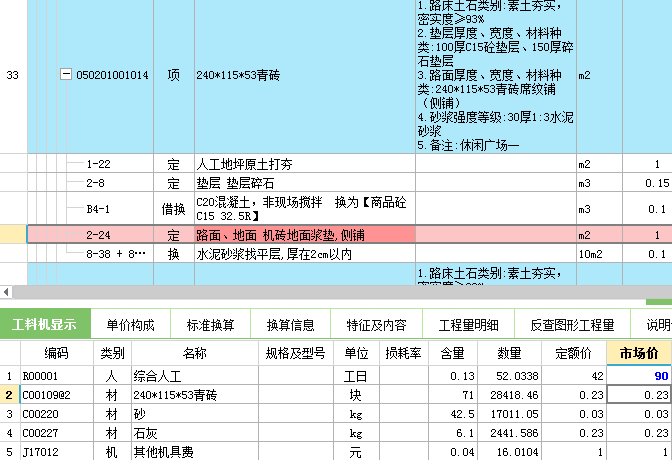Click quantity 28418.46
Image resolution: width=672 pixels, height=460 pixels.
[509, 395]
